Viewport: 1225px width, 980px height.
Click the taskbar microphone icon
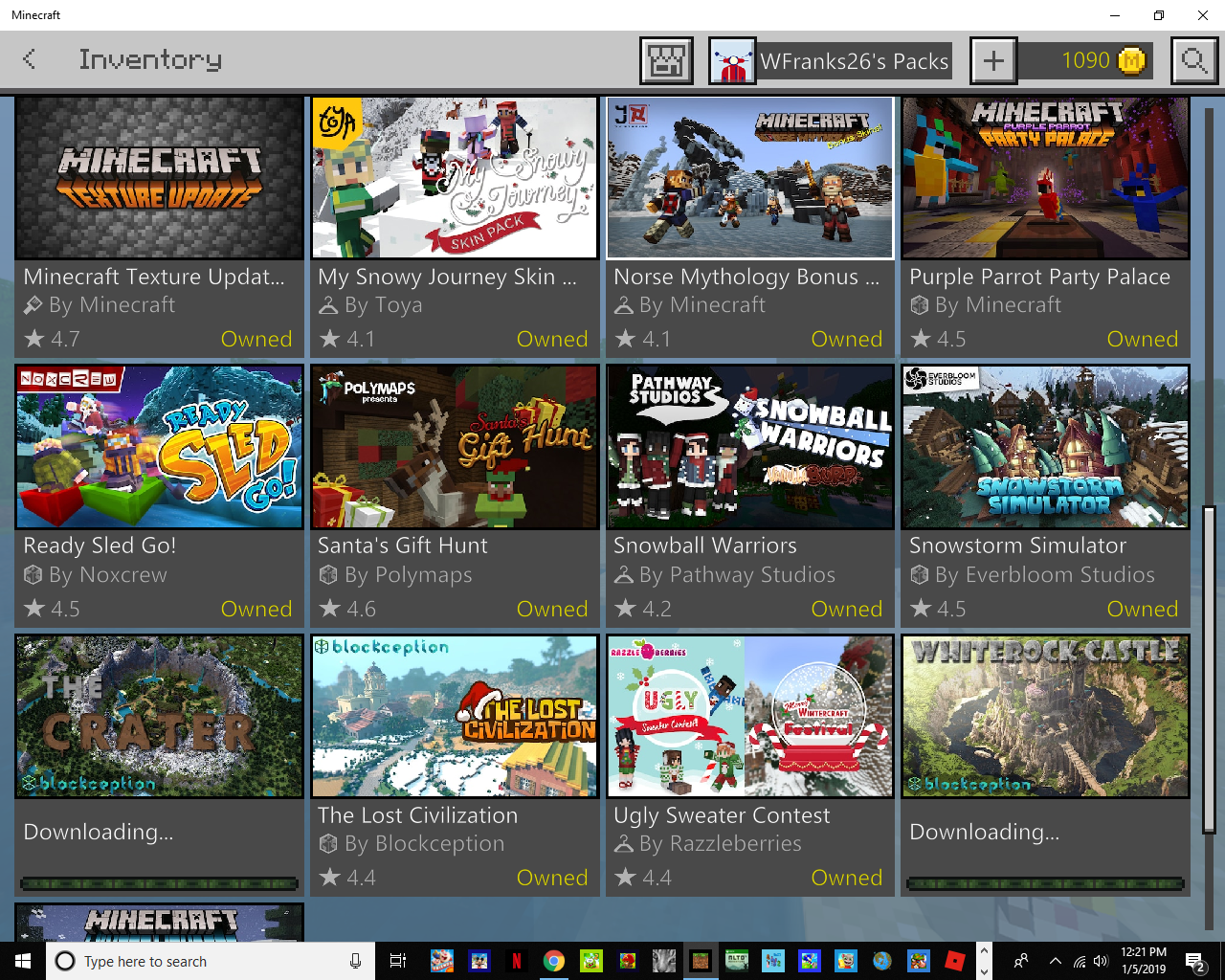click(x=355, y=961)
